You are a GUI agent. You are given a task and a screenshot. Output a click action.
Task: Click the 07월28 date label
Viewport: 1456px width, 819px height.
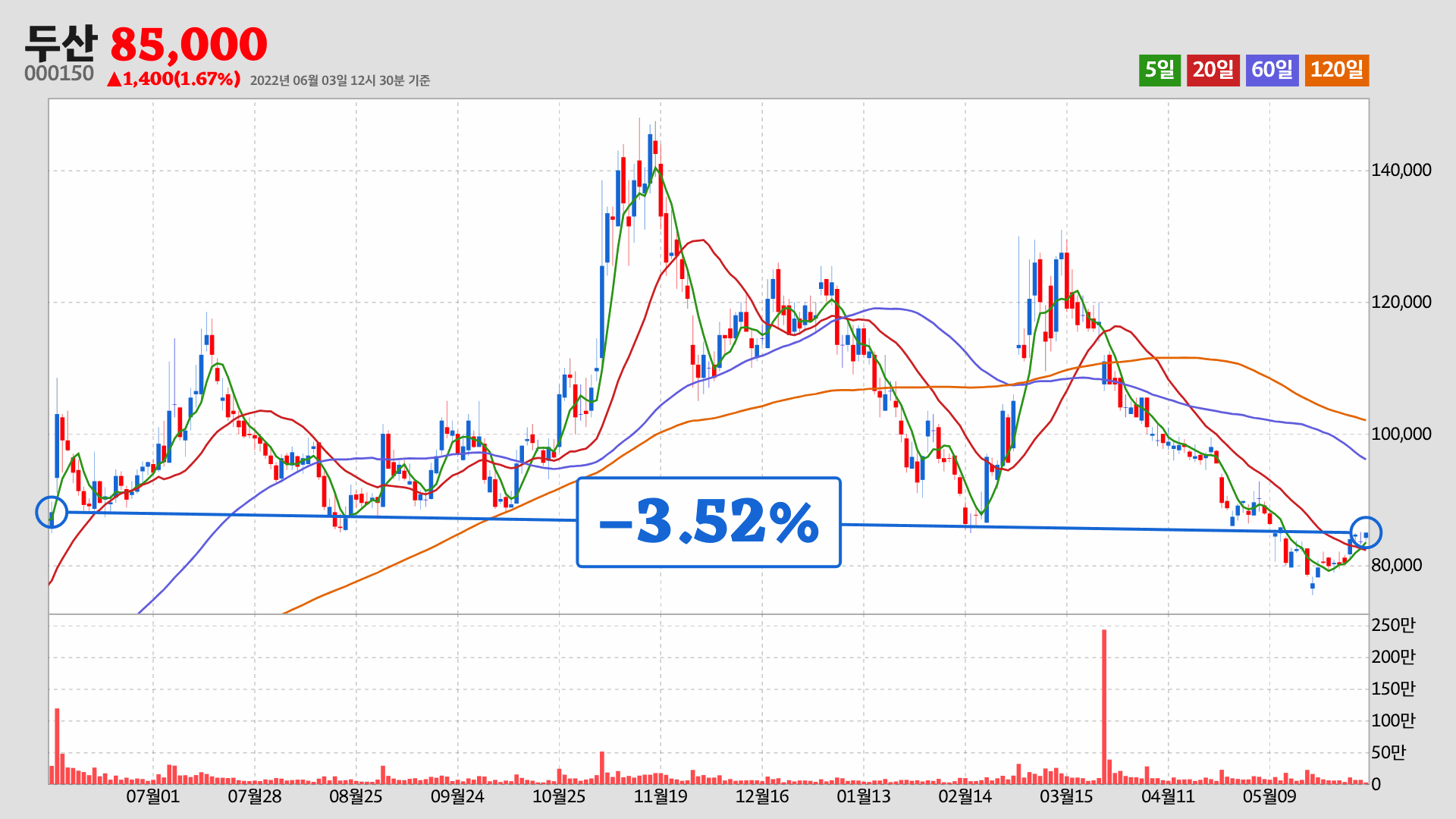point(255,796)
